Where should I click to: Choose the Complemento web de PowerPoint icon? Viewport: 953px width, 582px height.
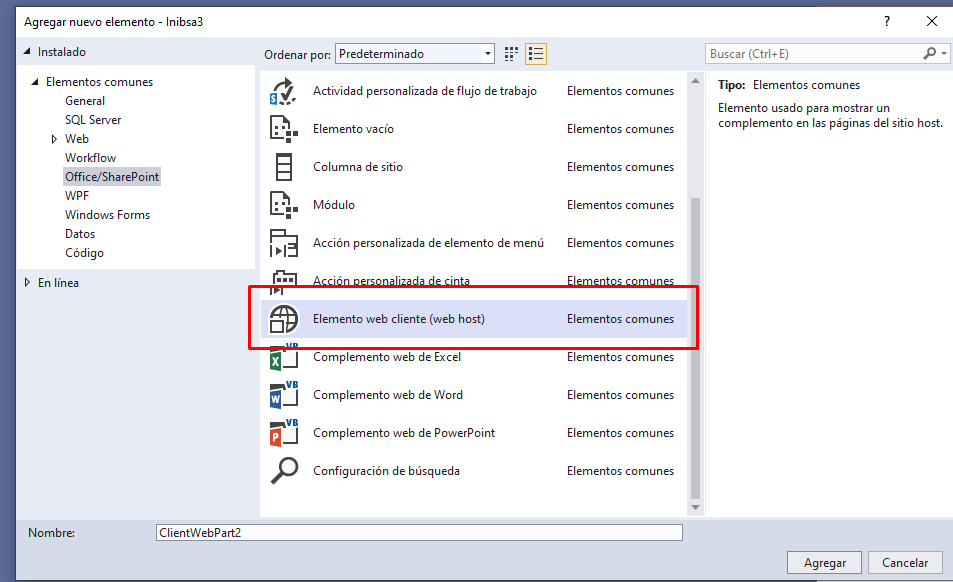click(284, 433)
